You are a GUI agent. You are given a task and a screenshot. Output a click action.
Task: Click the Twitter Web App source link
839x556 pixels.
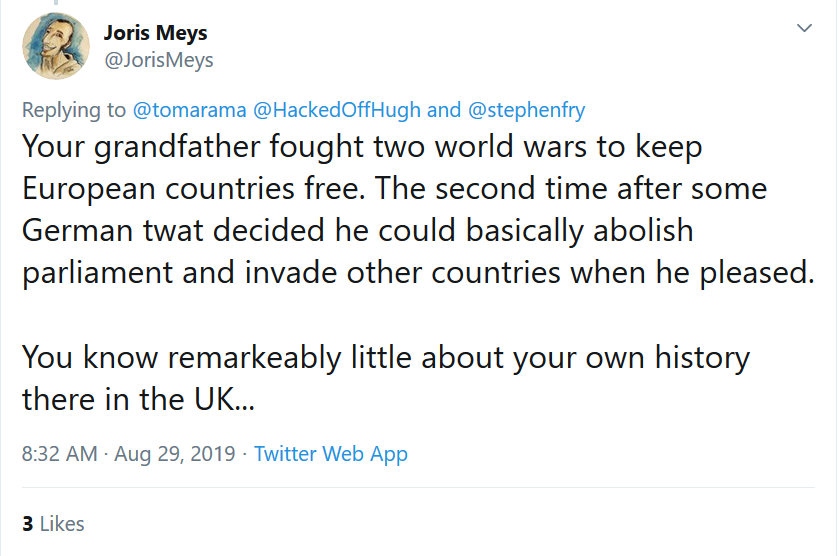coord(331,453)
